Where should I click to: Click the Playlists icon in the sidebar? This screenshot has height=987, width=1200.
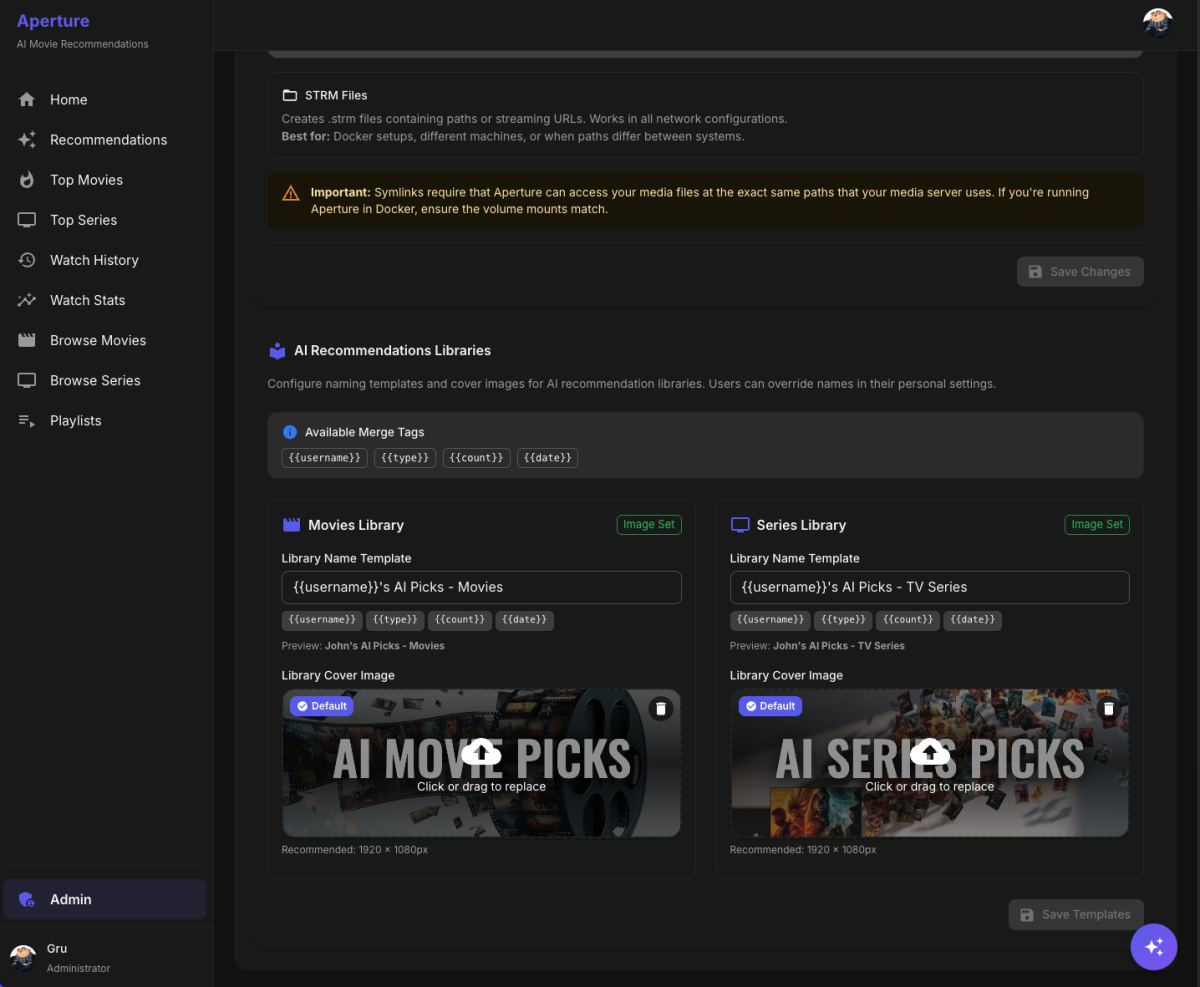26,420
